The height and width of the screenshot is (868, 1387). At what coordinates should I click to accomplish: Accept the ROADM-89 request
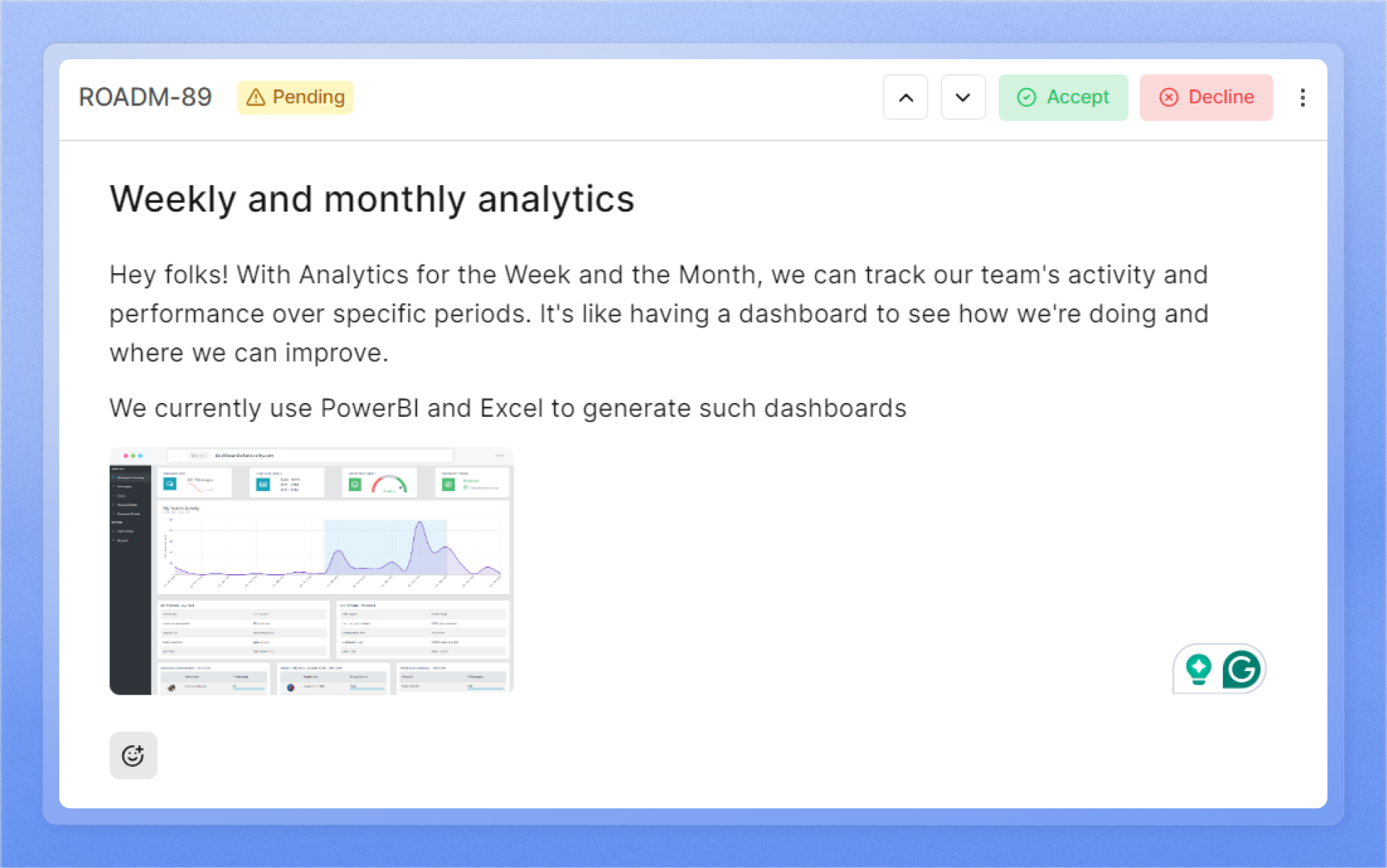pyautogui.click(x=1063, y=97)
